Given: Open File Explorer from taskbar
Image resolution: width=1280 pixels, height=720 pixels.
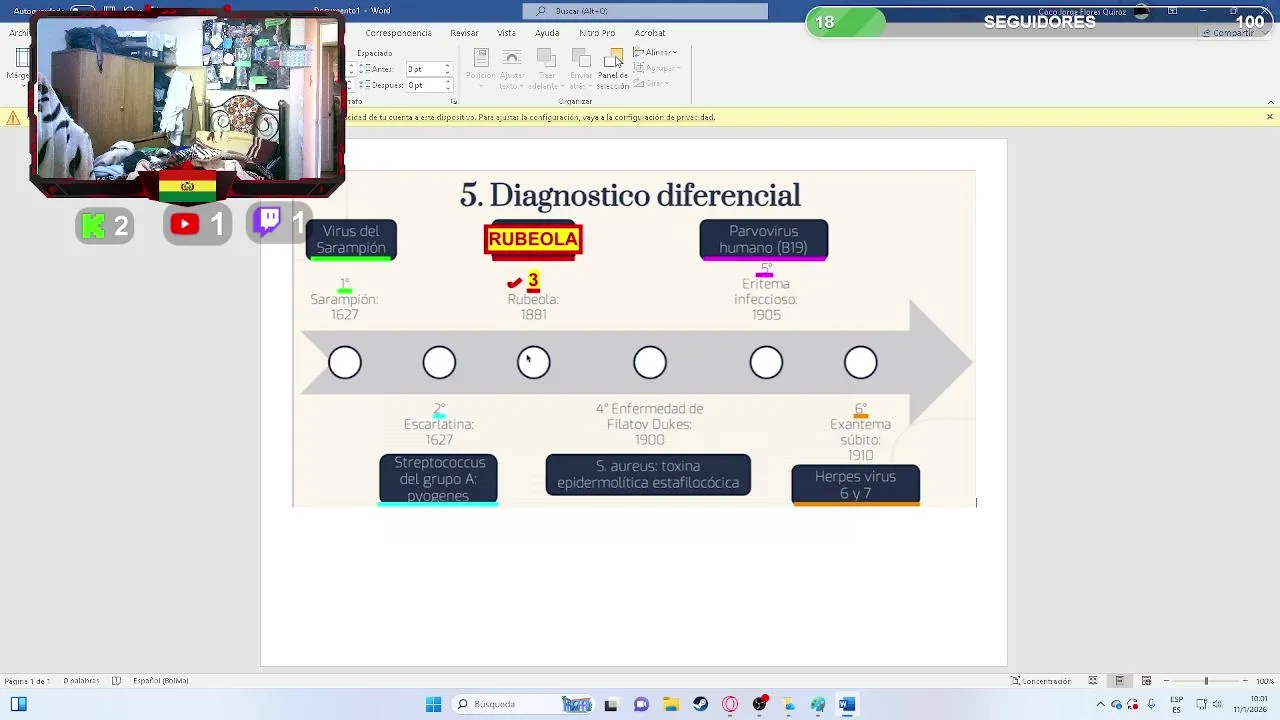Looking at the screenshot, I should 671,704.
